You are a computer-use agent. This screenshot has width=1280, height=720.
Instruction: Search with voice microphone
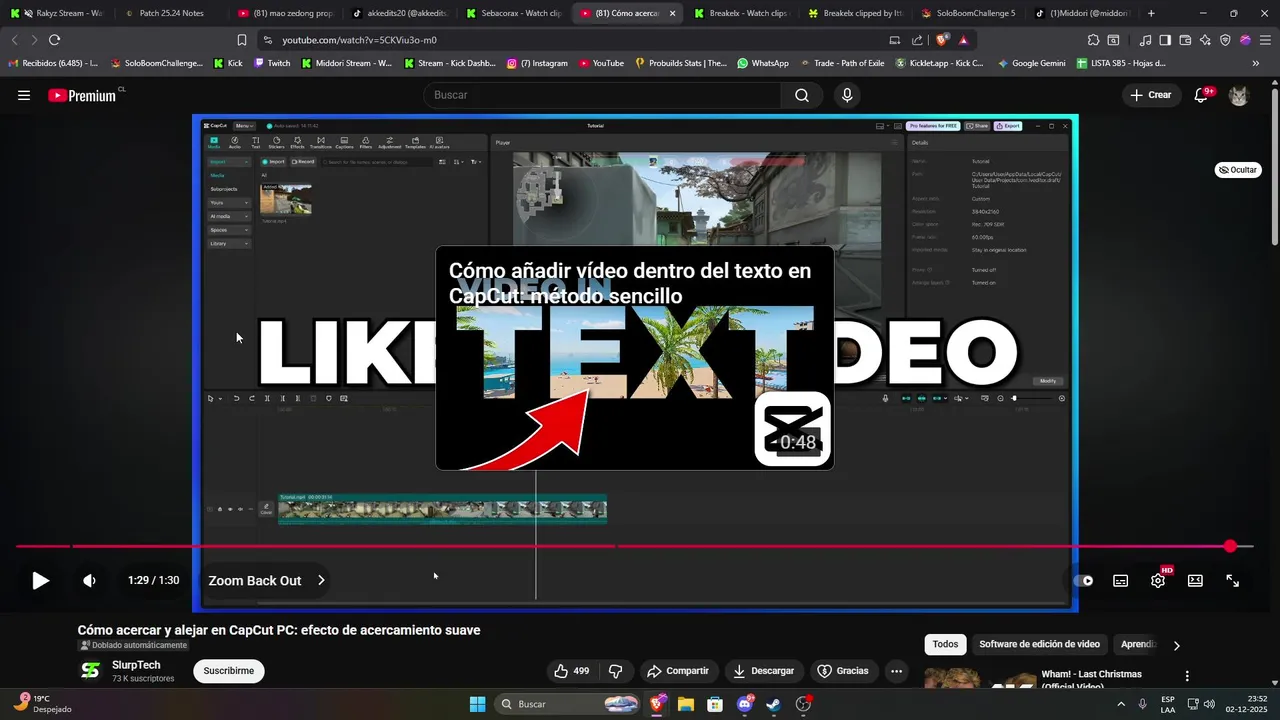847,95
